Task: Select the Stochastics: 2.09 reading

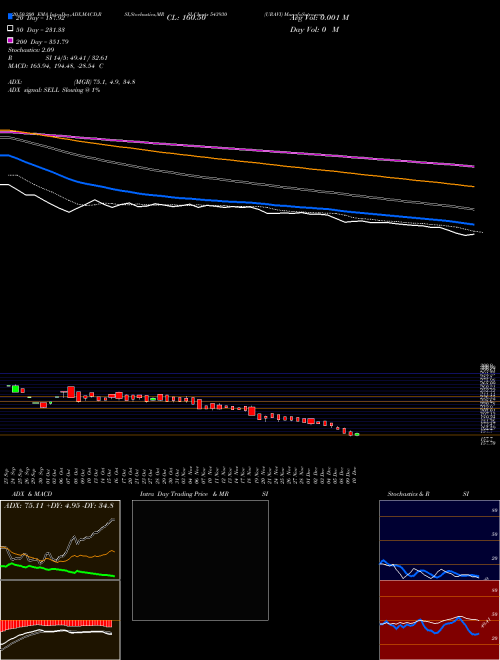Action: 31,50
